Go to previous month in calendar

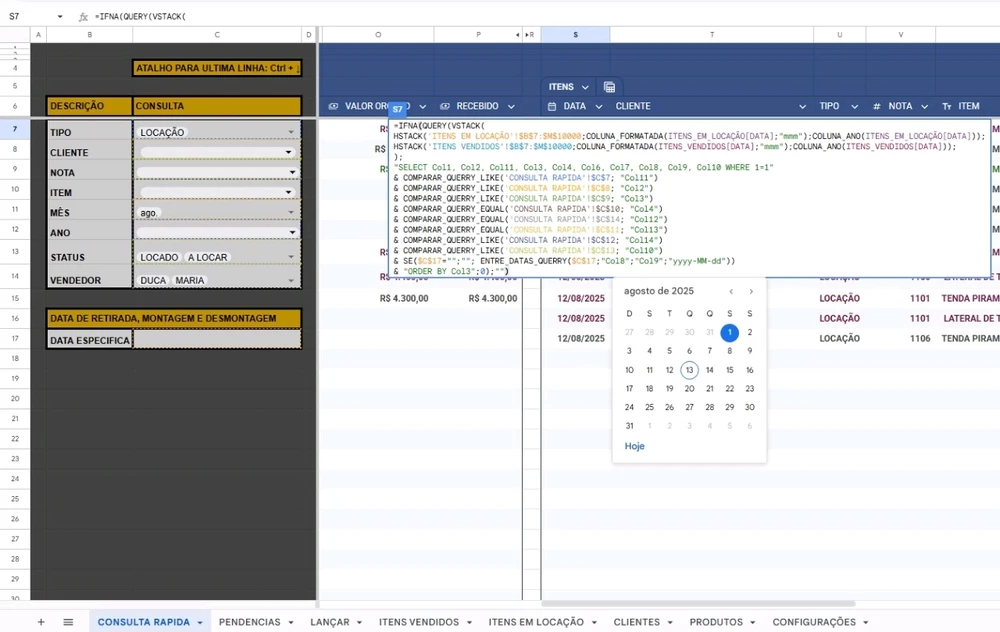pyautogui.click(x=731, y=291)
